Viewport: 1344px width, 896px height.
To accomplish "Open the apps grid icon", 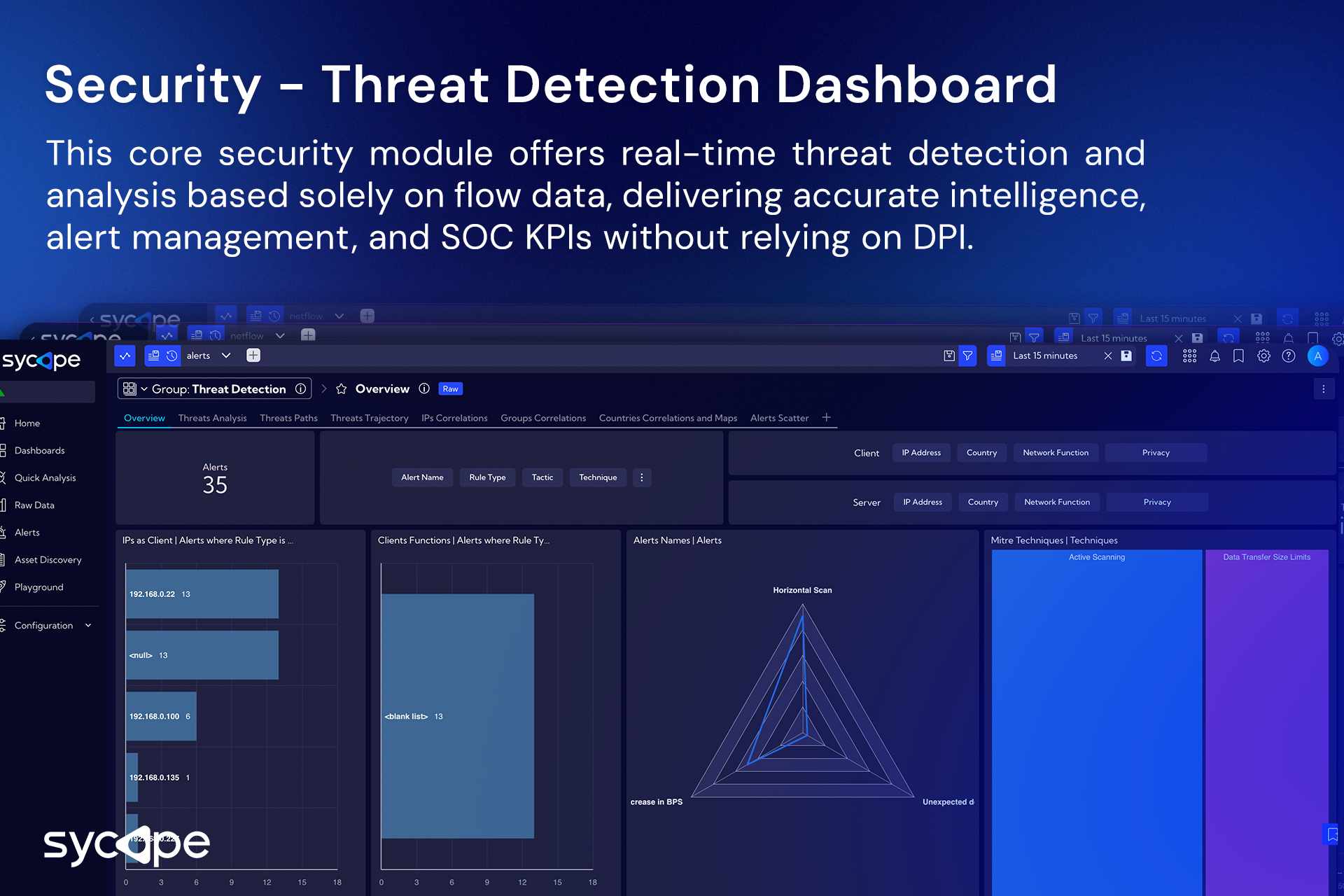I will (1189, 356).
